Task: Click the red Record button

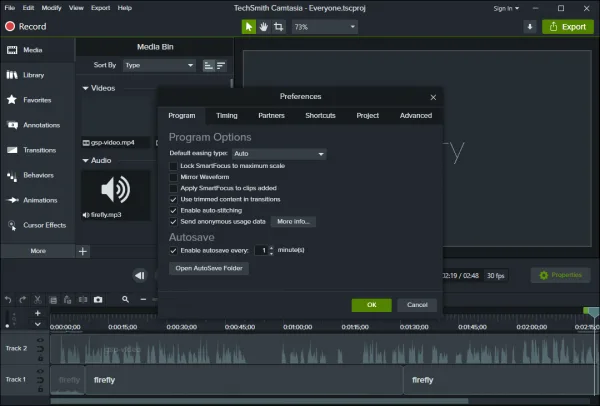Action: coord(26,26)
